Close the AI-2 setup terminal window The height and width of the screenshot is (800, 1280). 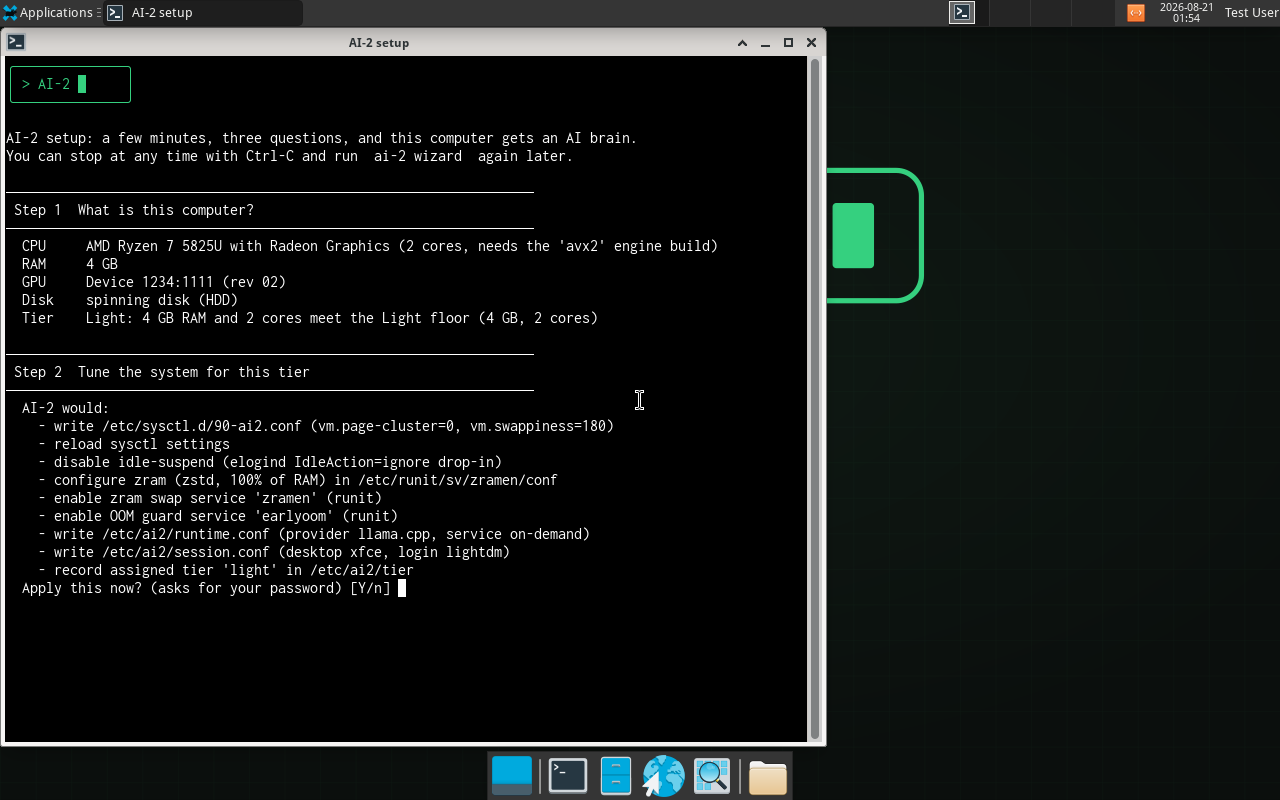point(811,43)
